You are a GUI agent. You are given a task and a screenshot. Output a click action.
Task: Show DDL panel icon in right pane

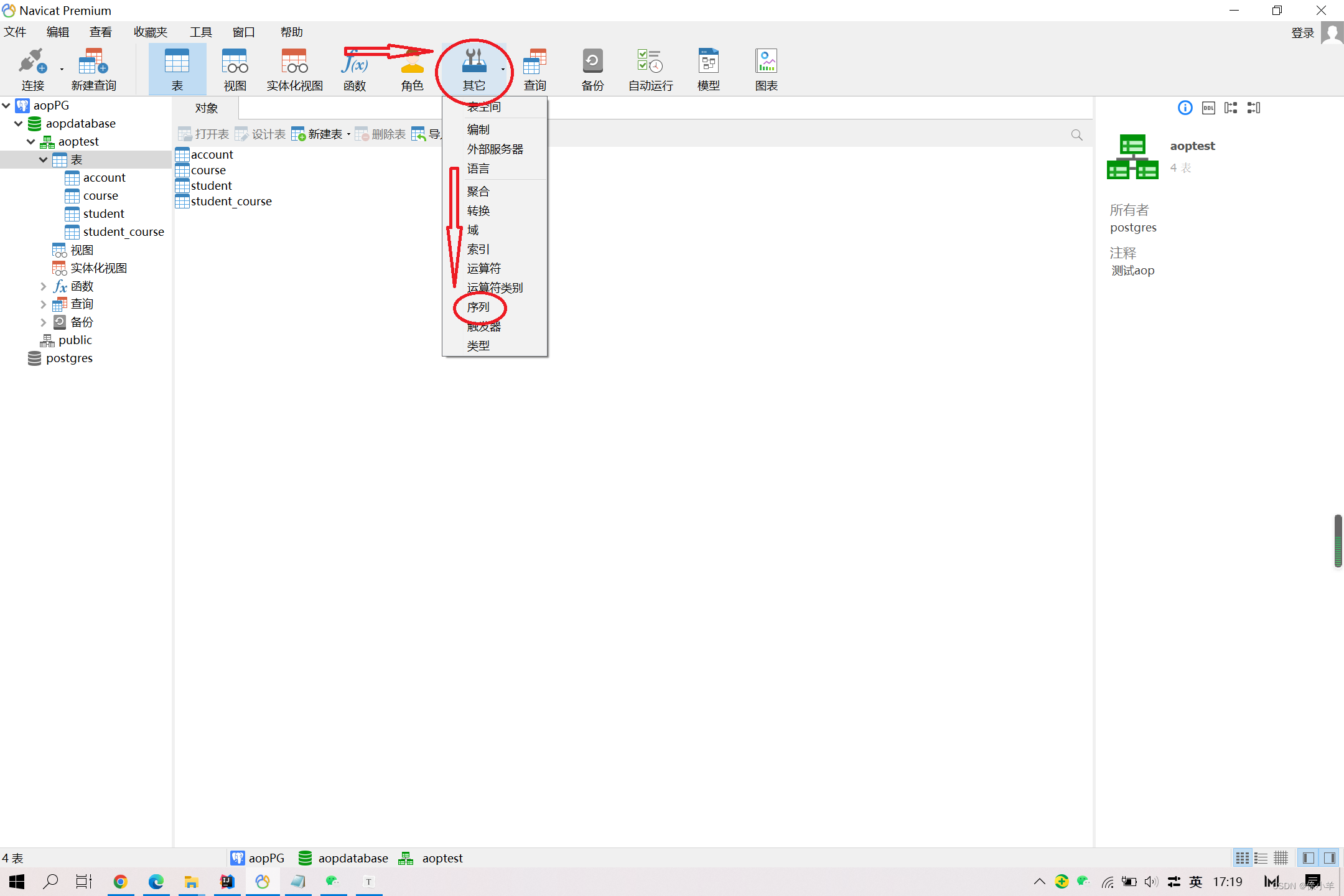tap(1208, 108)
